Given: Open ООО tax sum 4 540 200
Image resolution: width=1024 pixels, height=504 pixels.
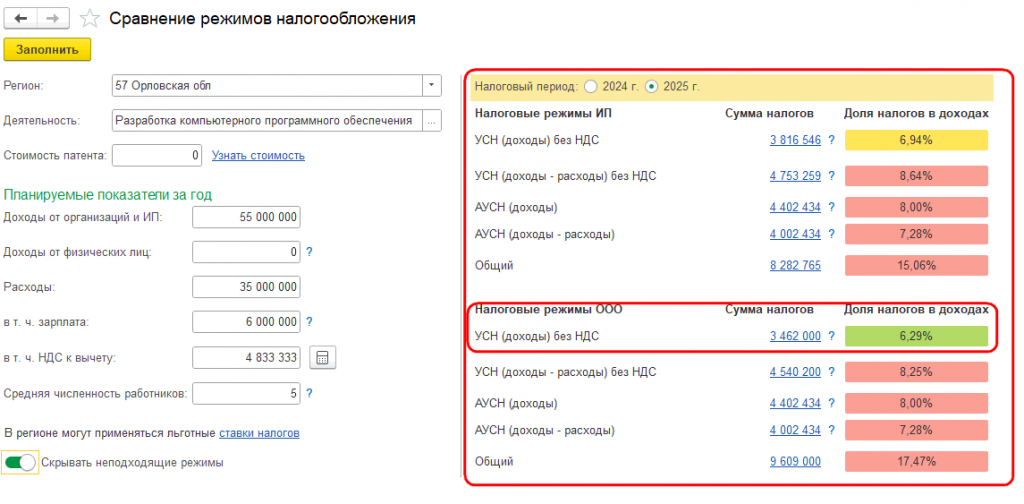Looking at the screenshot, I should (x=795, y=372).
